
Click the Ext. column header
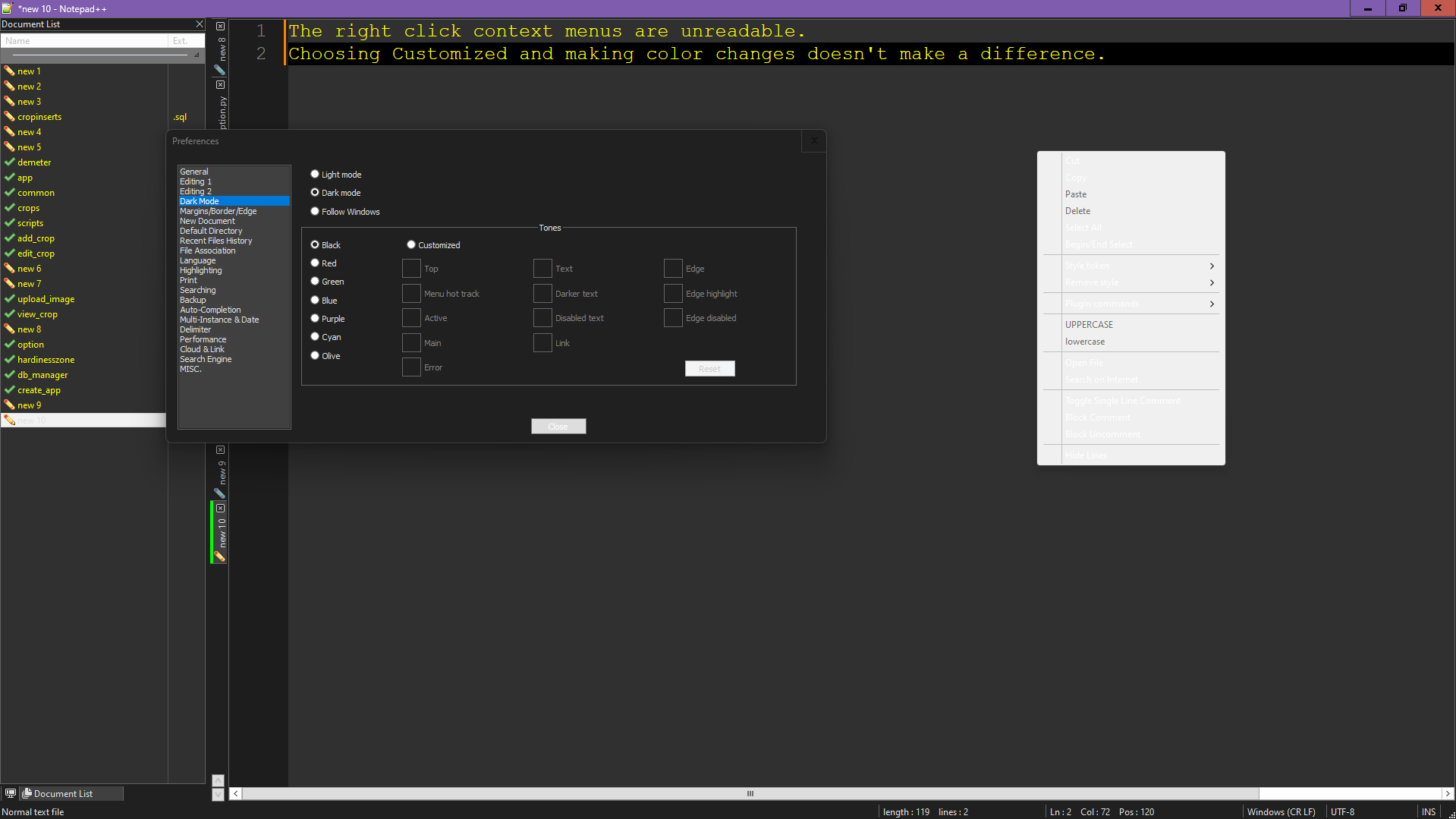(x=187, y=41)
